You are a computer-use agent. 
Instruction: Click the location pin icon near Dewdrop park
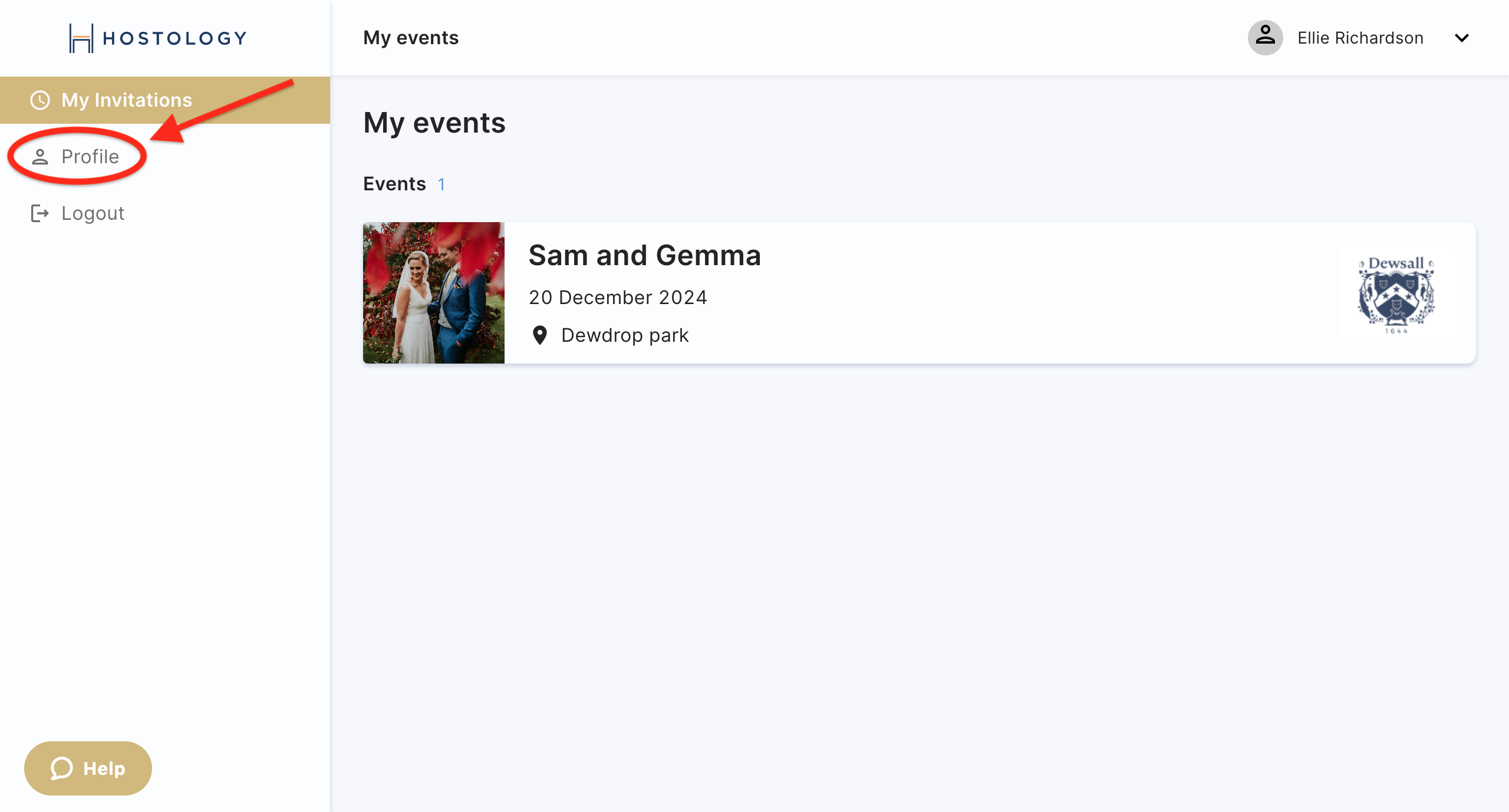click(539, 335)
